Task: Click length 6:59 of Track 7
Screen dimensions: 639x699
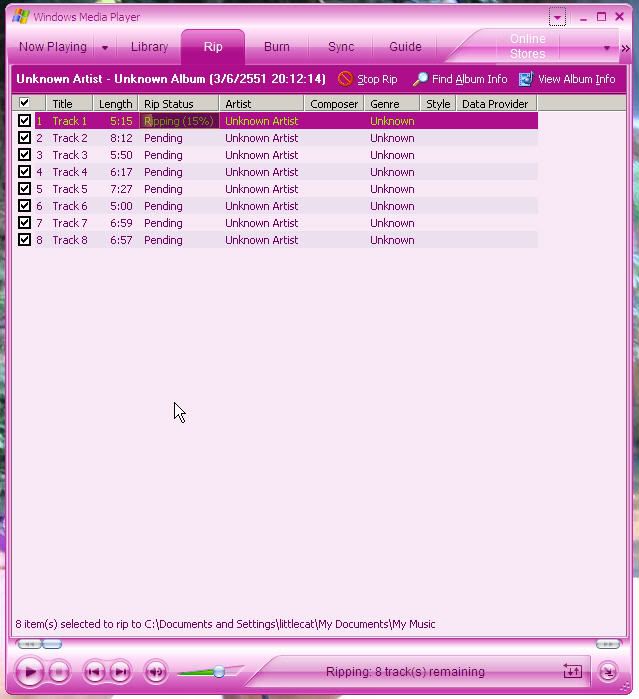Action: coord(121,223)
